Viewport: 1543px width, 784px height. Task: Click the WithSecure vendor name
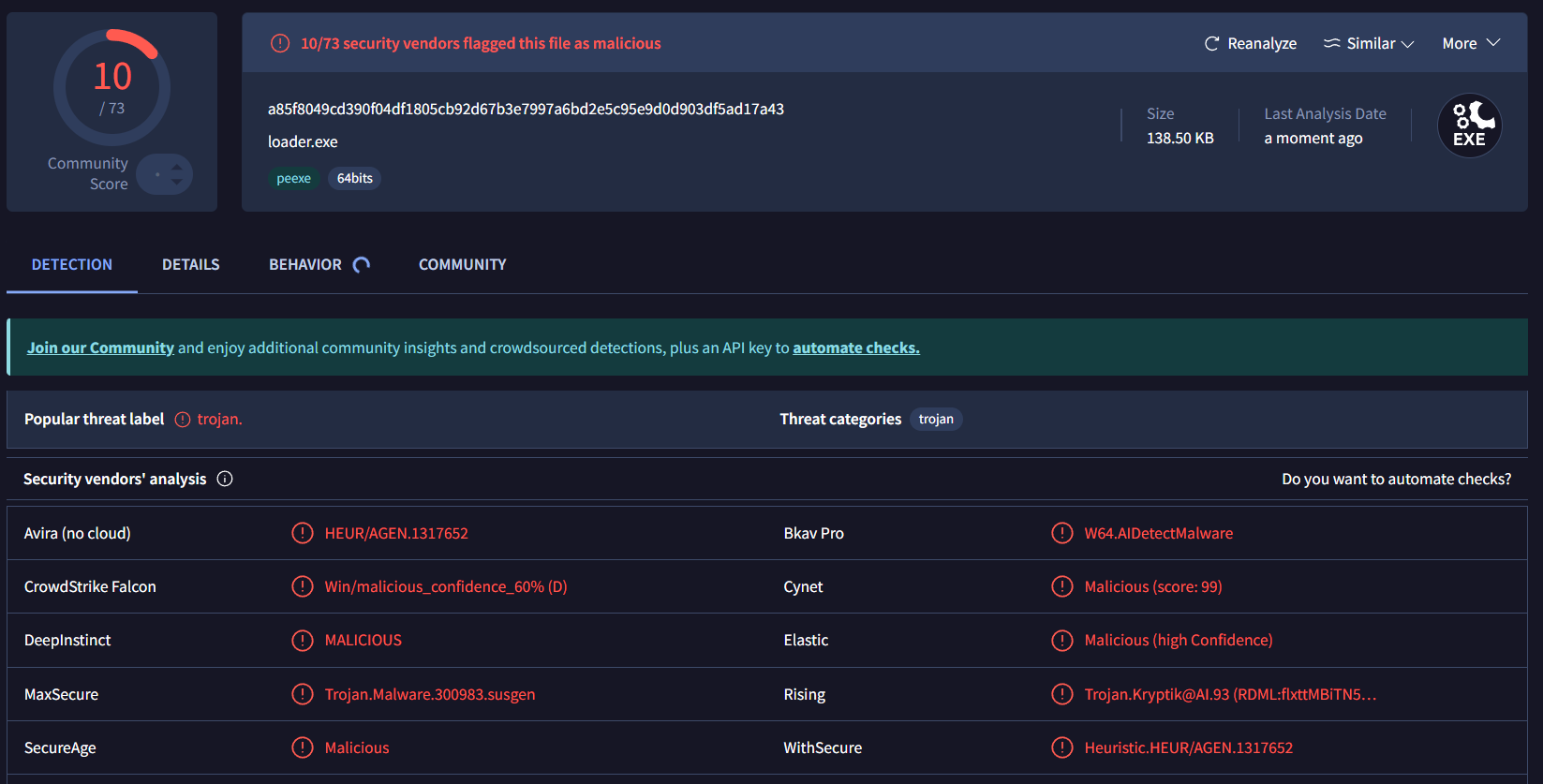click(x=823, y=747)
